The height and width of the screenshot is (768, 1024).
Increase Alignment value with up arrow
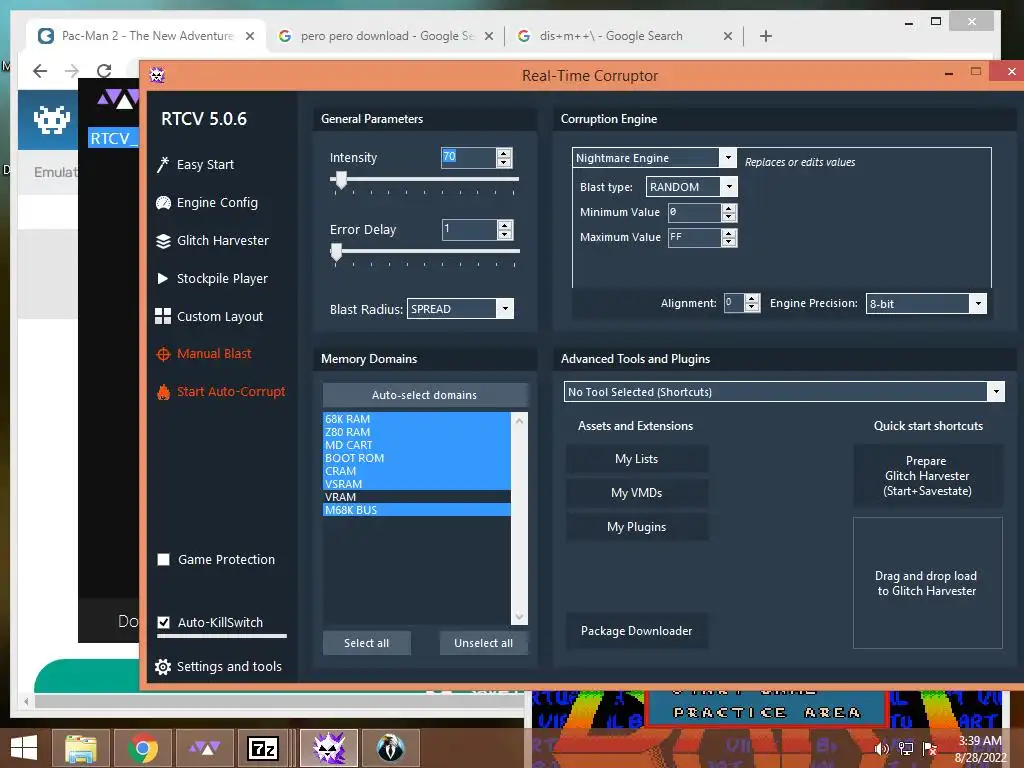752,299
